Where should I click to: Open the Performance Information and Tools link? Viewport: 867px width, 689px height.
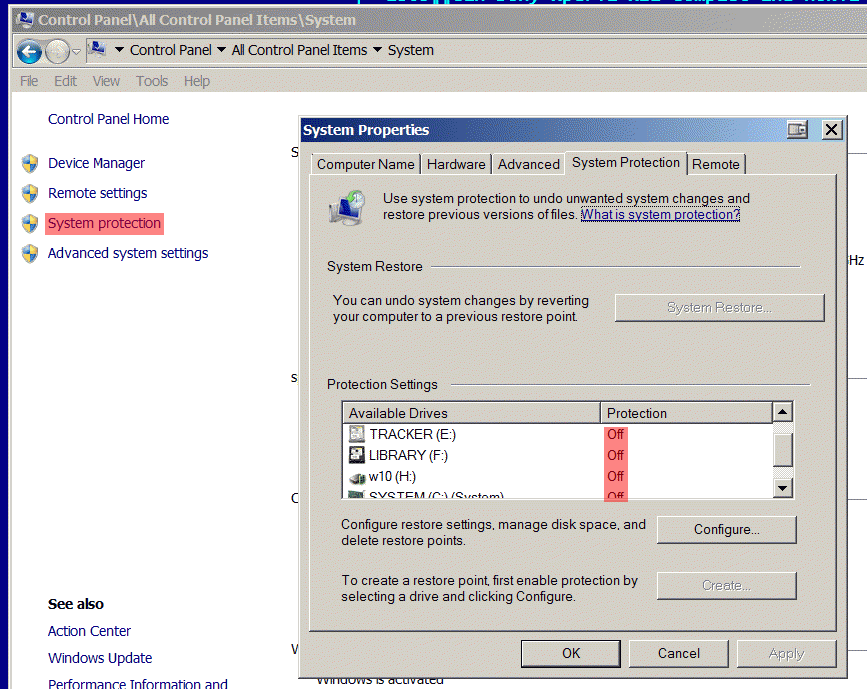(138, 683)
